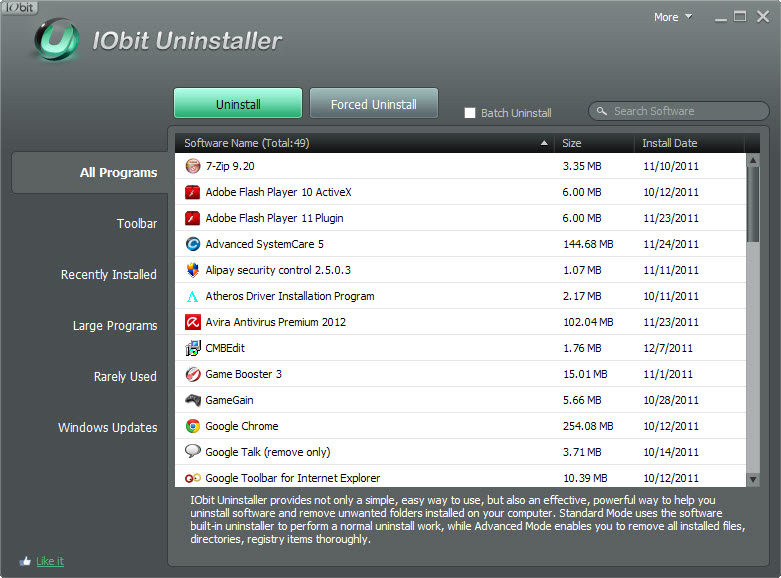Click the IObit Uninstaller green logo

click(56, 40)
